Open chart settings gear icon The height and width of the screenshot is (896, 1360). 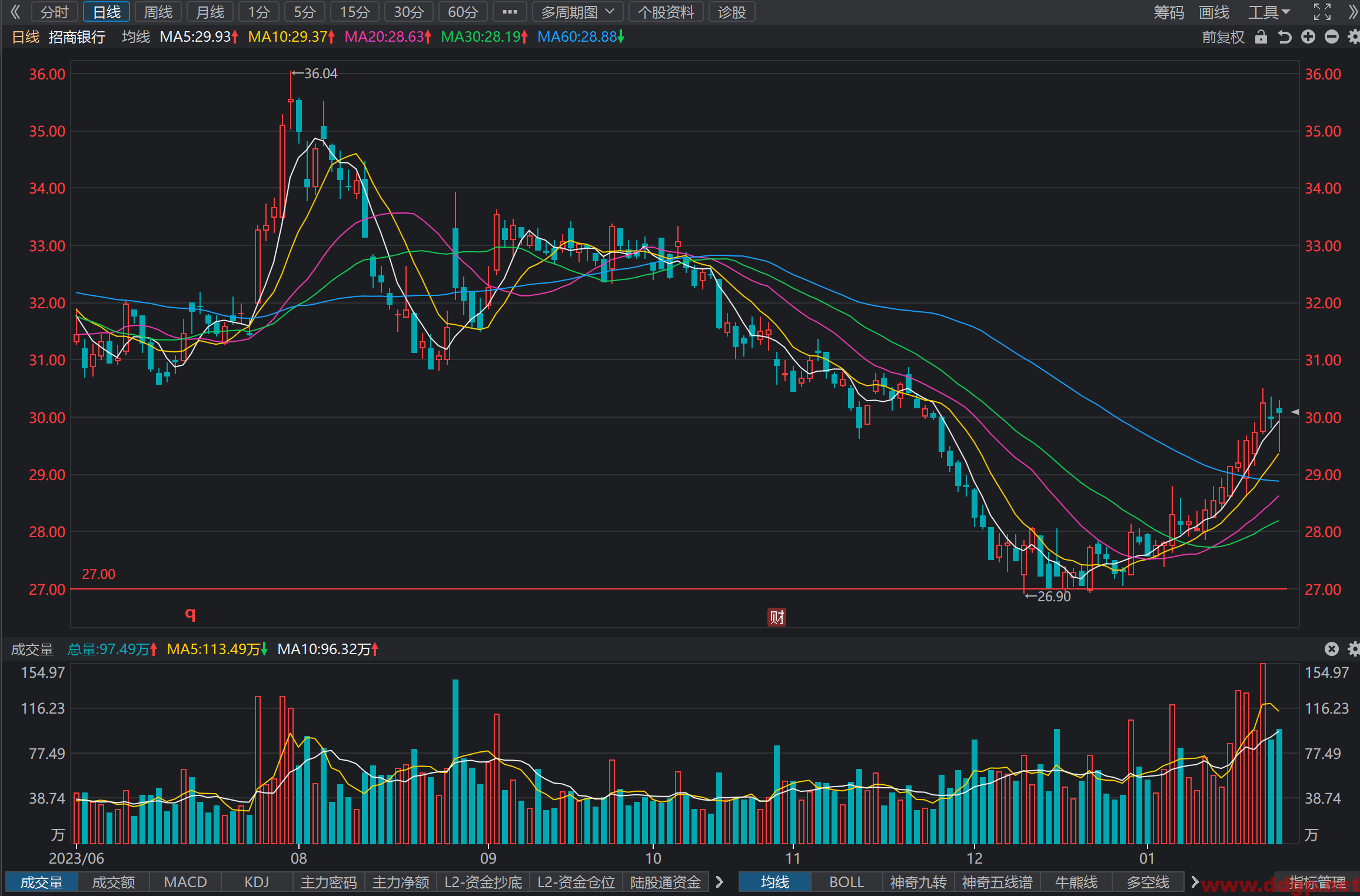[x=1354, y=37]
